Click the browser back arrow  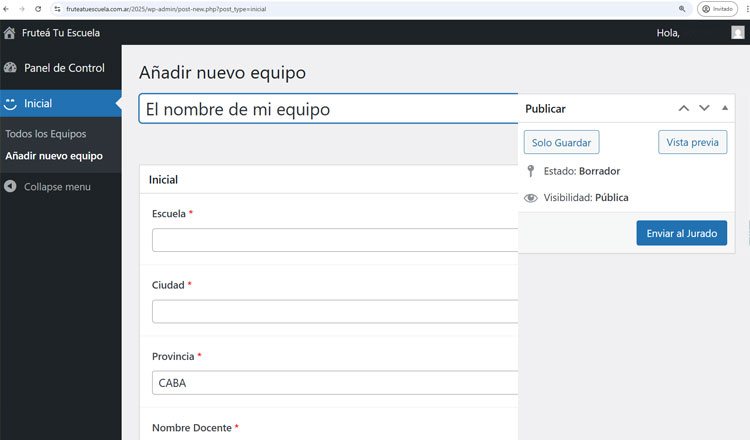point(8,8)
